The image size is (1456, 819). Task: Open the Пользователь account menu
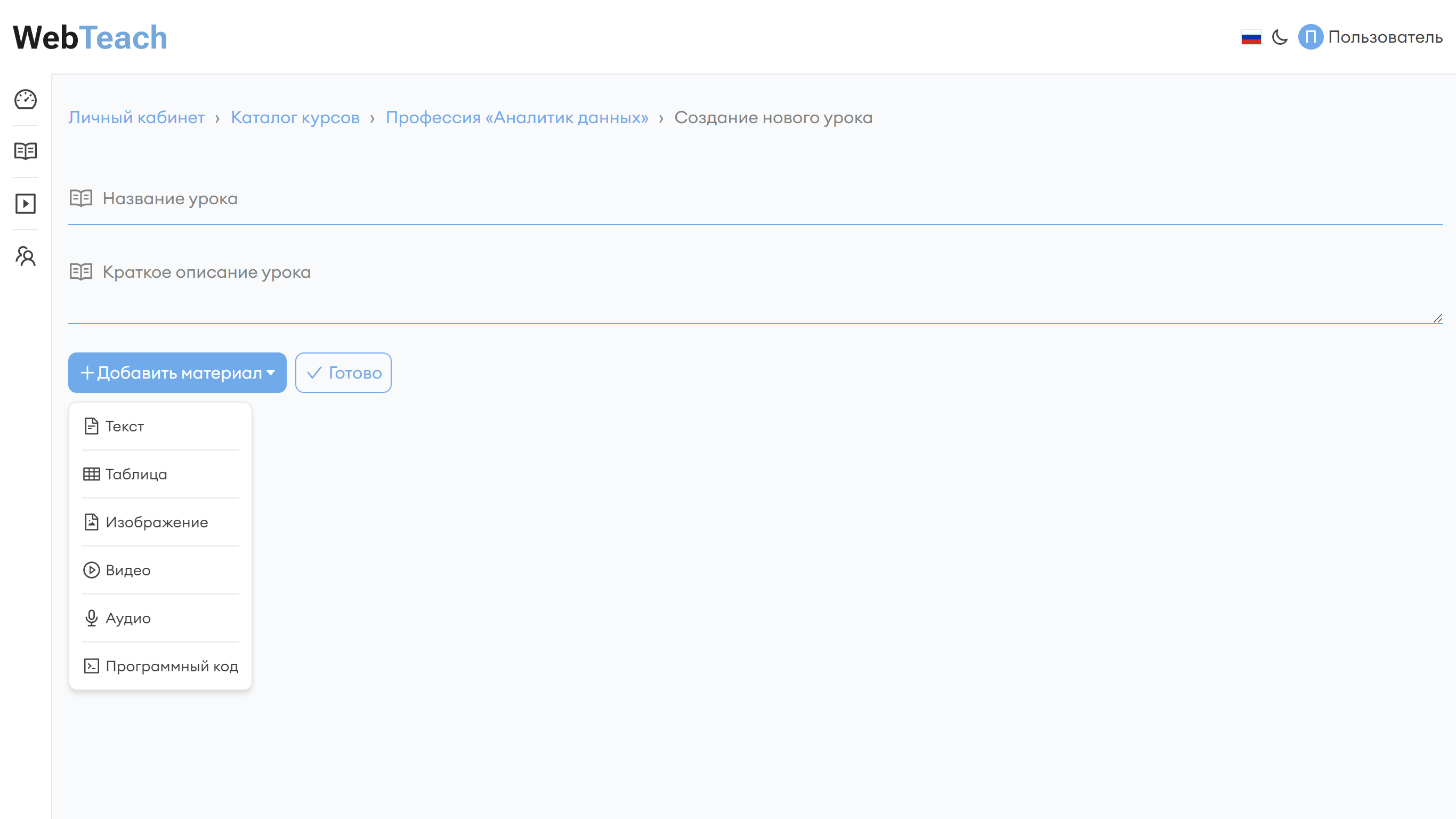pyautogui.click(x=1385, y=37)
